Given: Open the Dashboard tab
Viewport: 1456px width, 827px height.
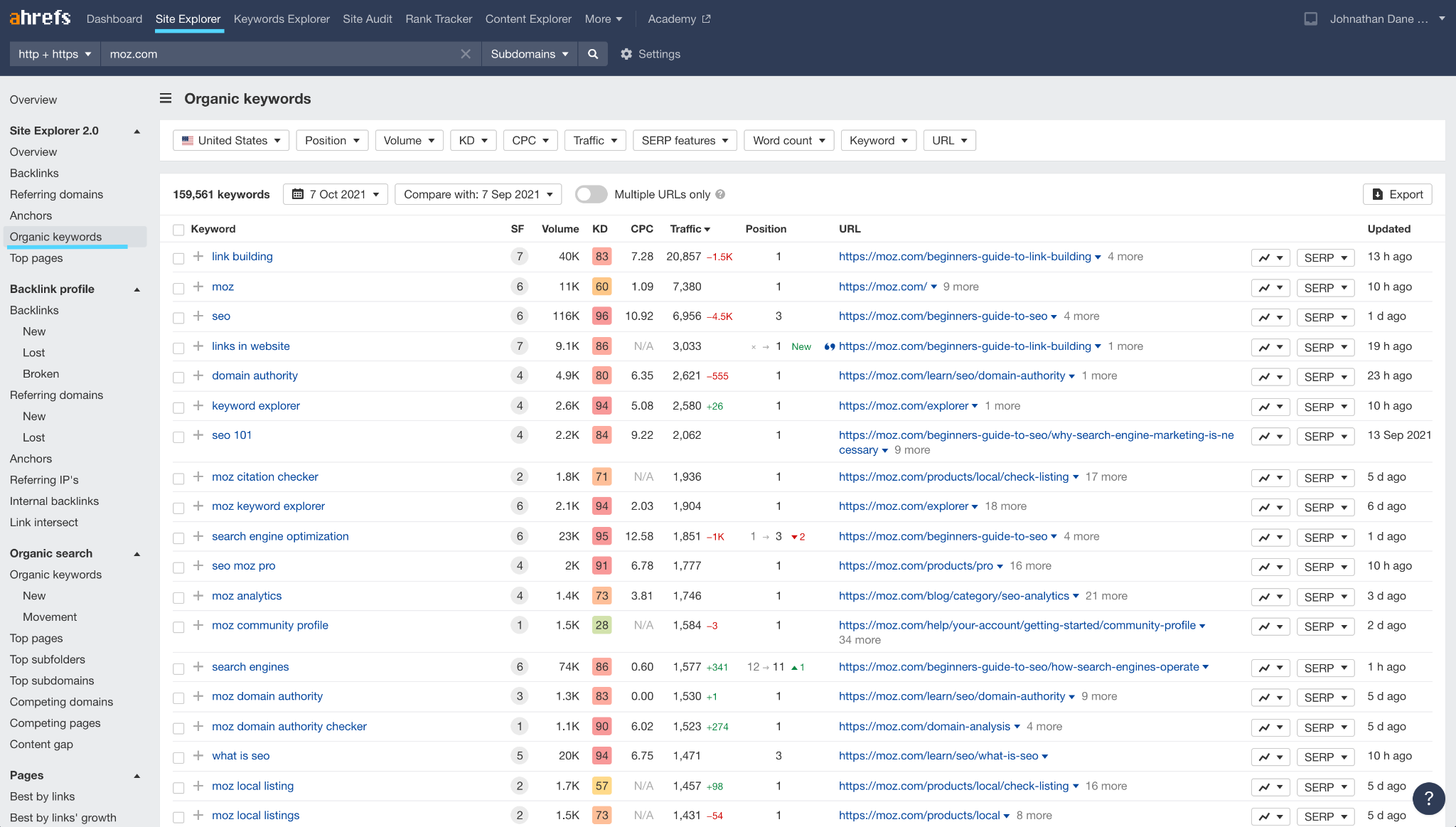Looking at the screenshot, I should tap(114, 19).
